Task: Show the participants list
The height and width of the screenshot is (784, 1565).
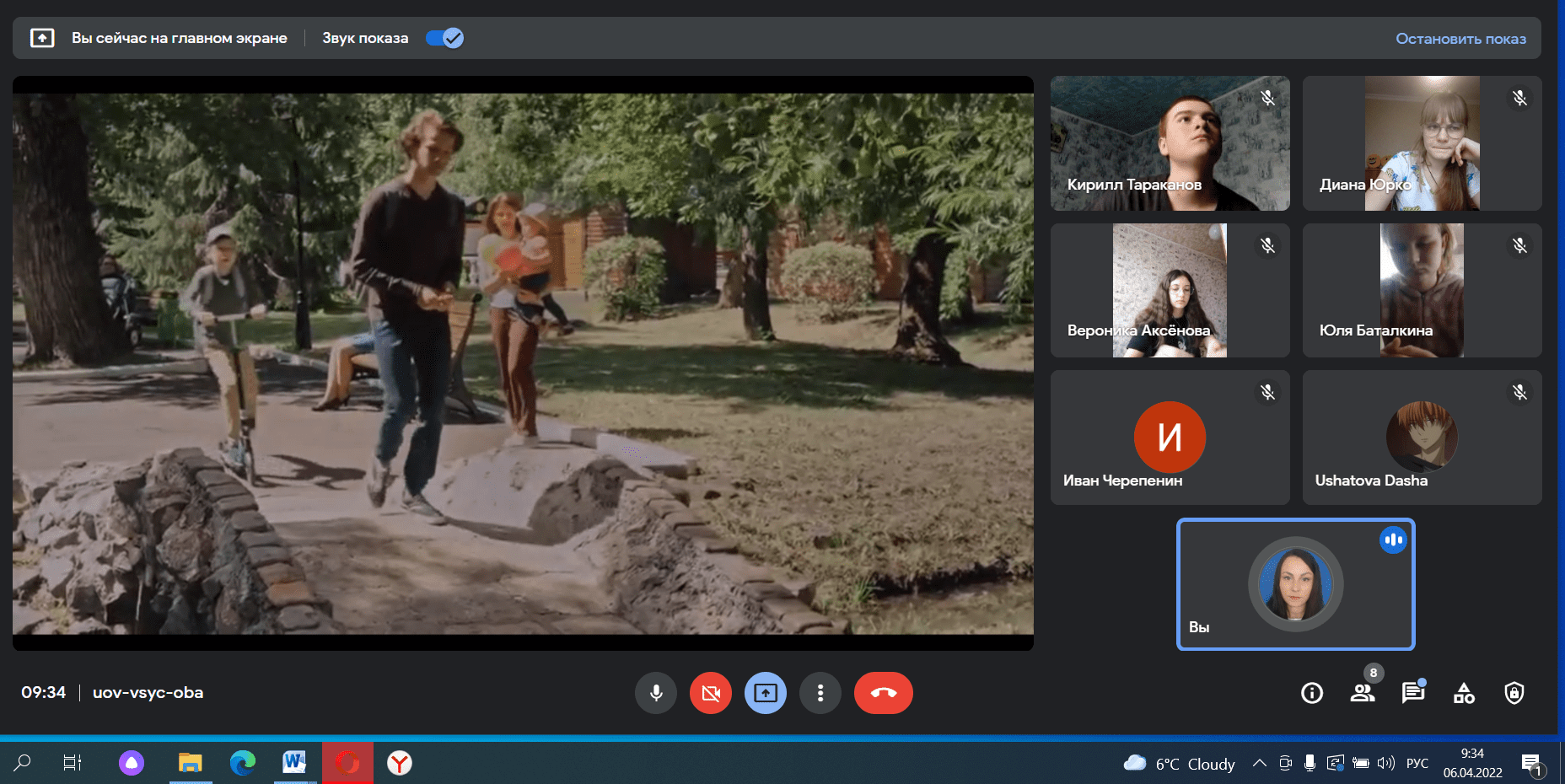Action: coord(1363,693)
